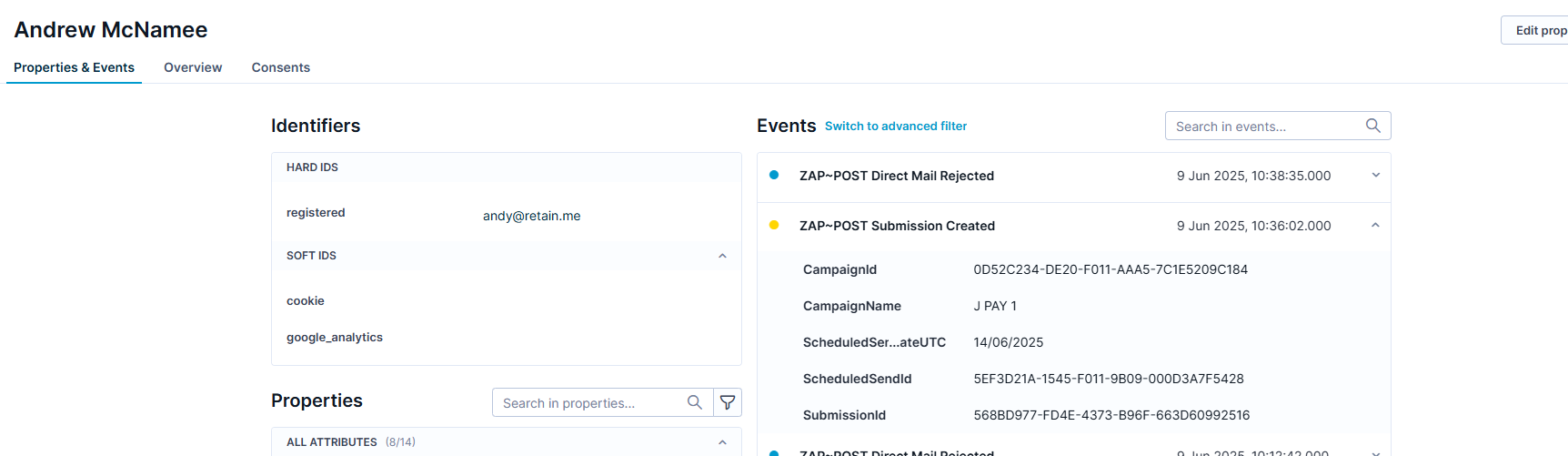Select the google_analytics soft ID row
Image resolution: width=1568 pixels, height=456 pixels.
click(x=335, y=337)
